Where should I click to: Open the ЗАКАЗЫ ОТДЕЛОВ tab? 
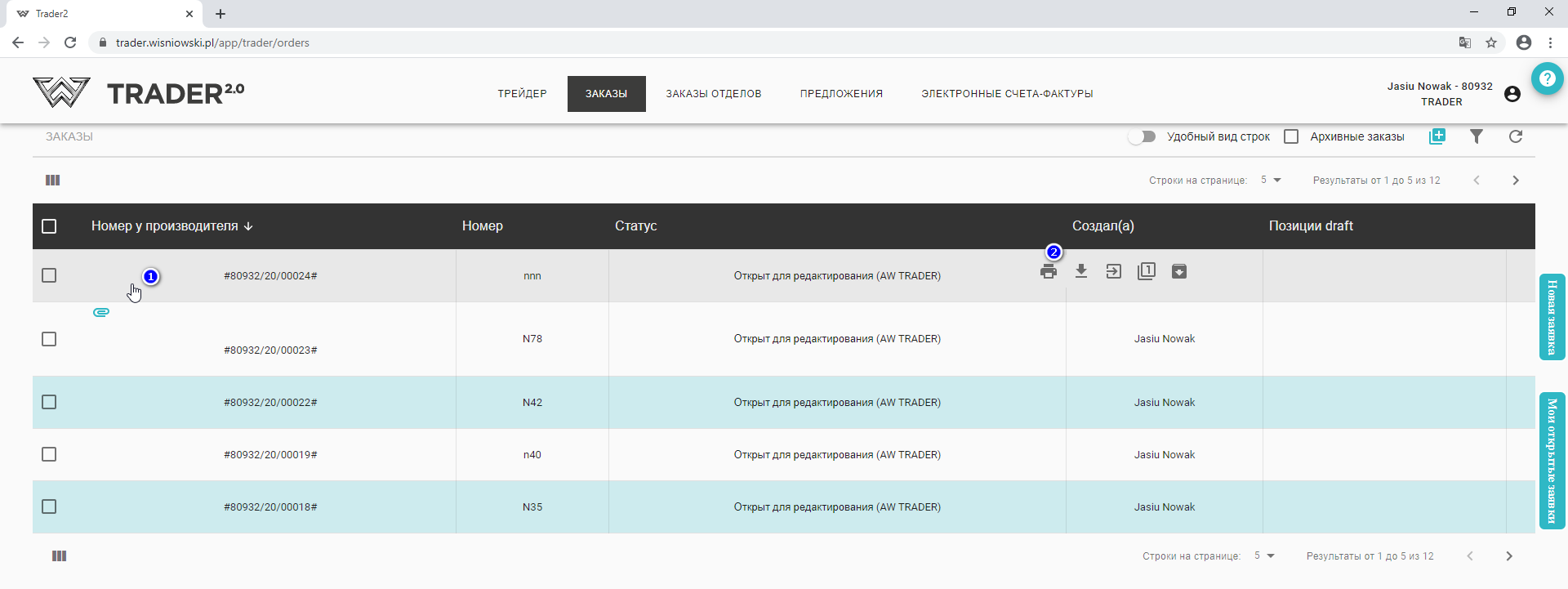click(713, 94)
